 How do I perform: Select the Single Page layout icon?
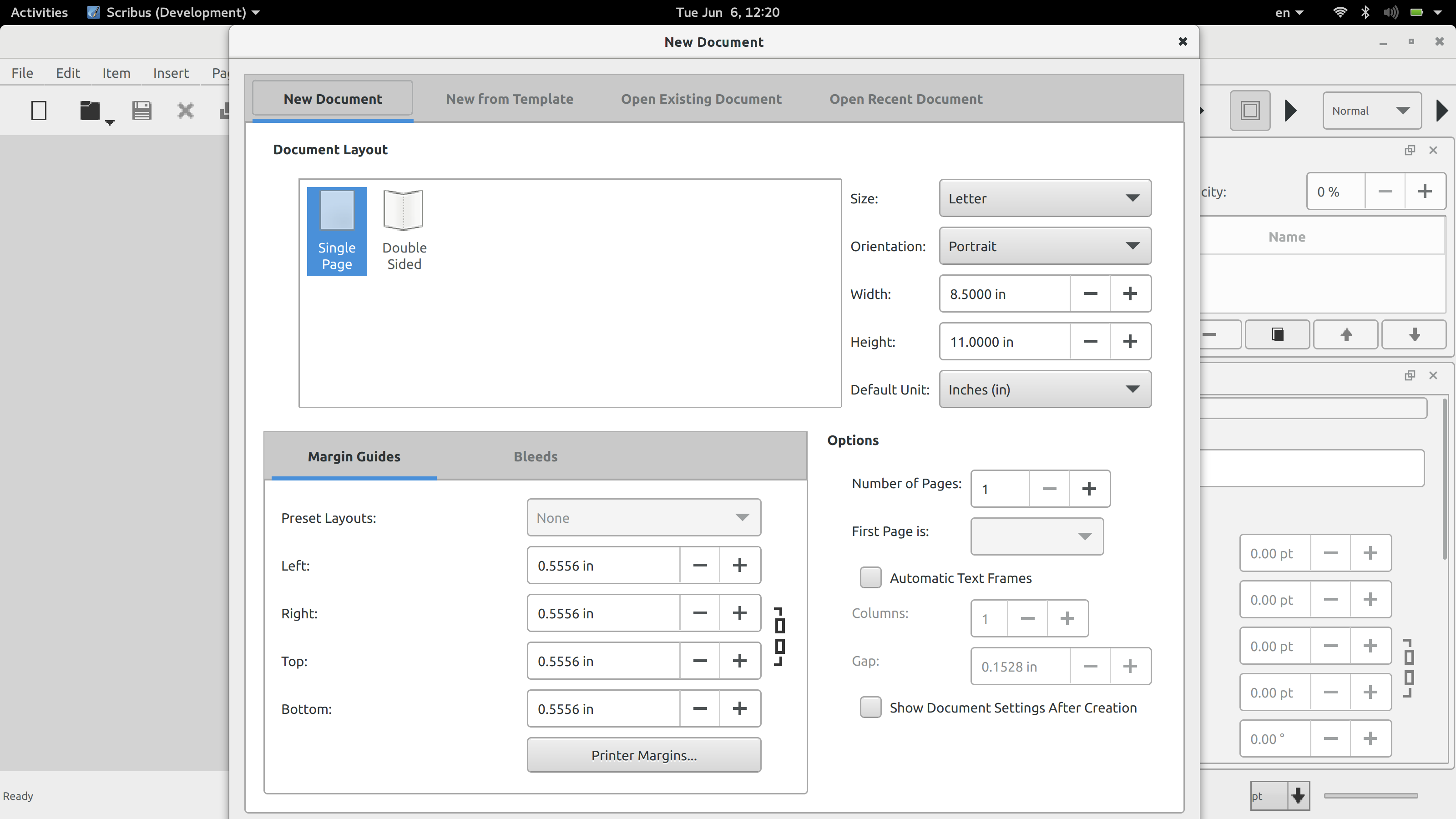point(337,231)
